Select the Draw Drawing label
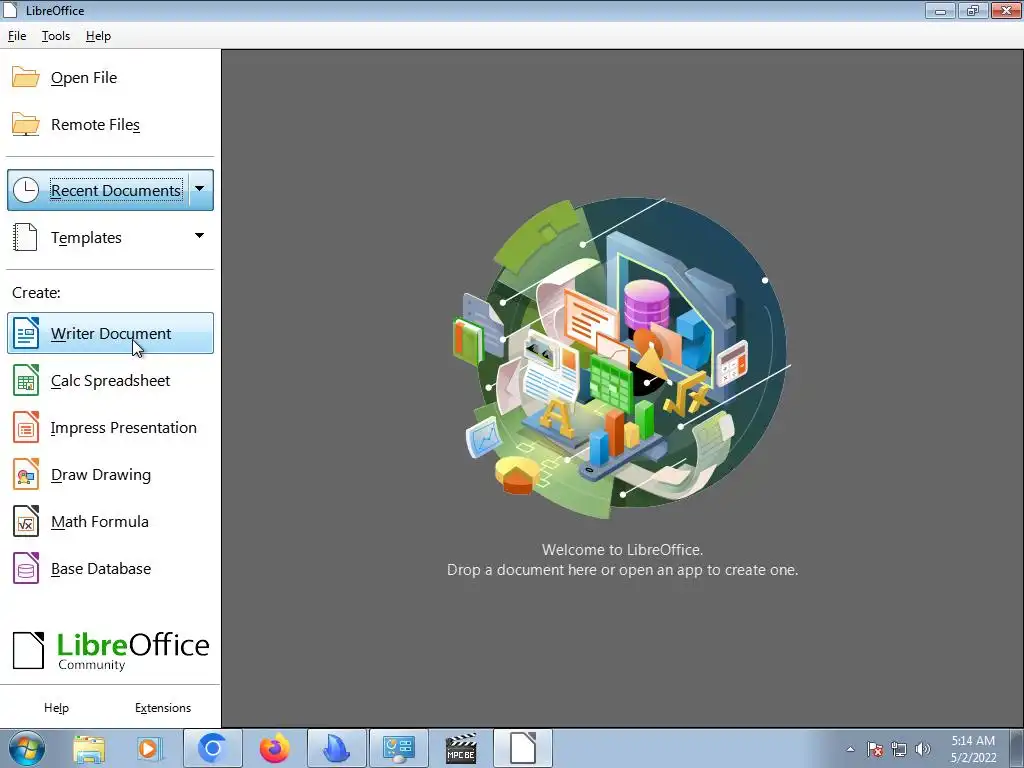Screen dimensions: 1024x768 click(101, 475)
